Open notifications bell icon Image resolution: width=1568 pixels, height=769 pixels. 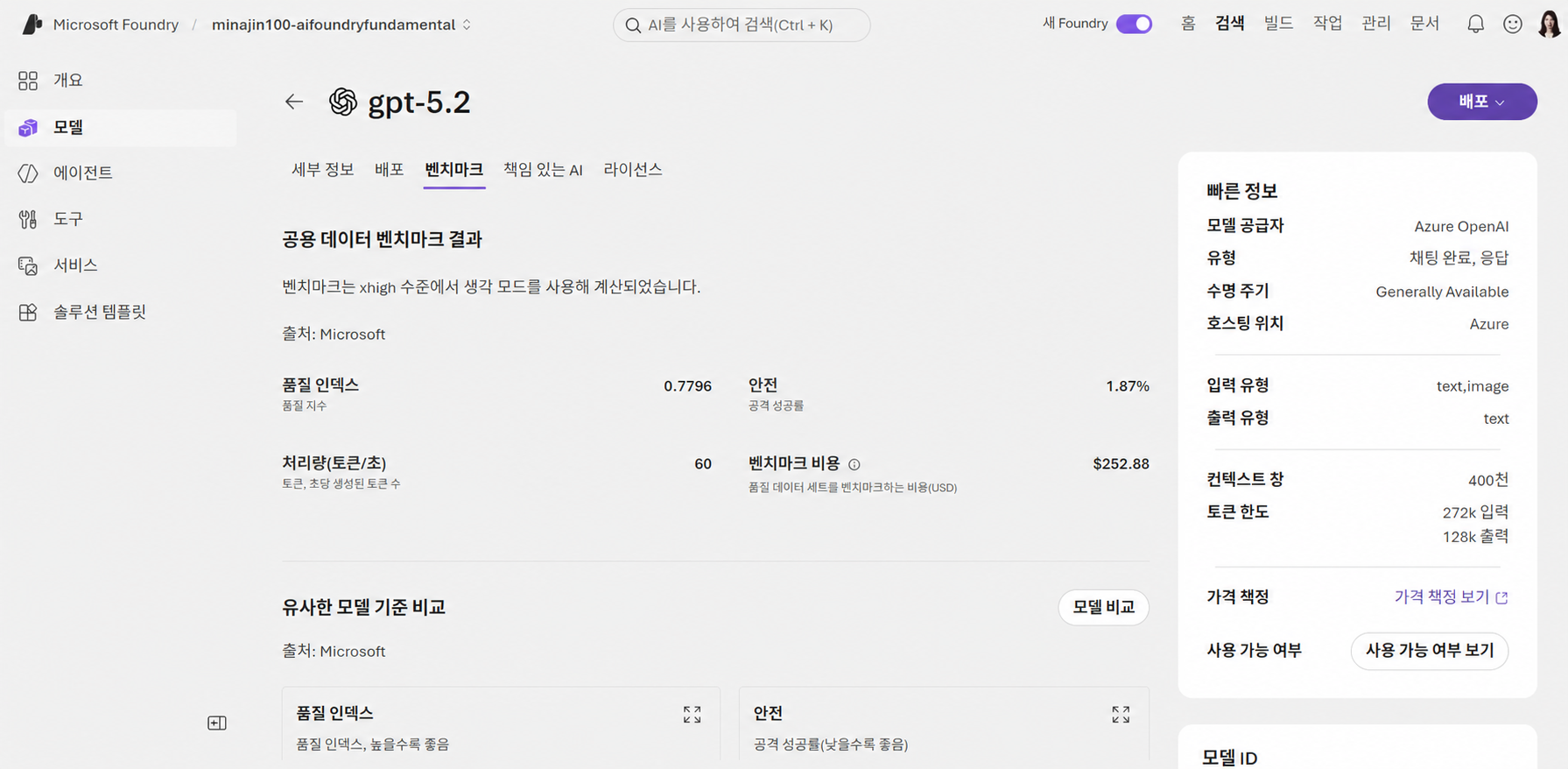click(x=1476, y=25)
